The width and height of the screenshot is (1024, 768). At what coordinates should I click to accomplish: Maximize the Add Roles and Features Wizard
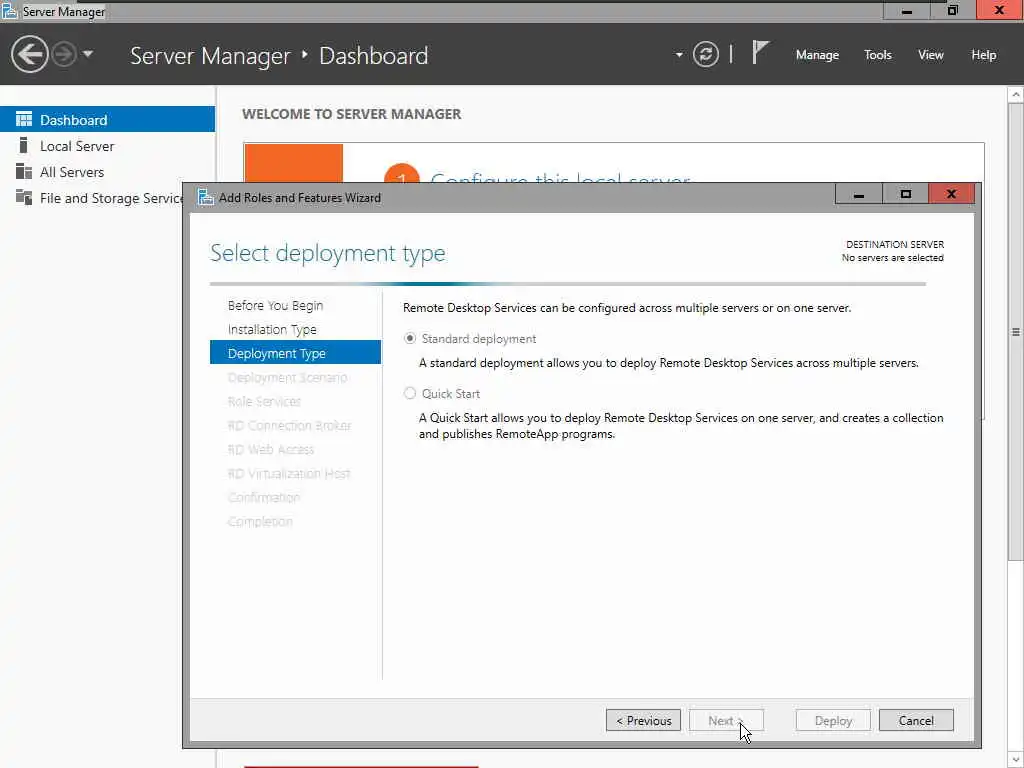905,194
